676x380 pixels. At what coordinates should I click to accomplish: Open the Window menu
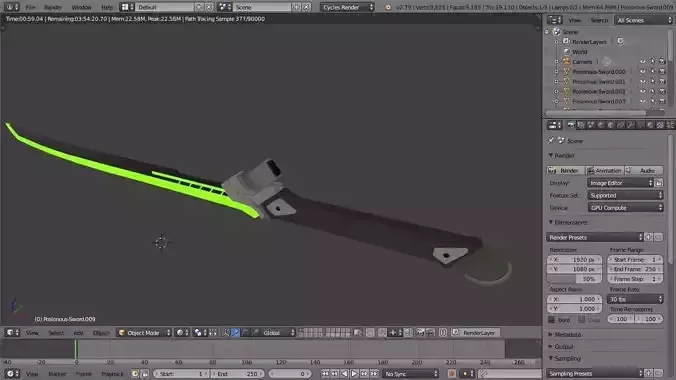click(x=81, y=7)
